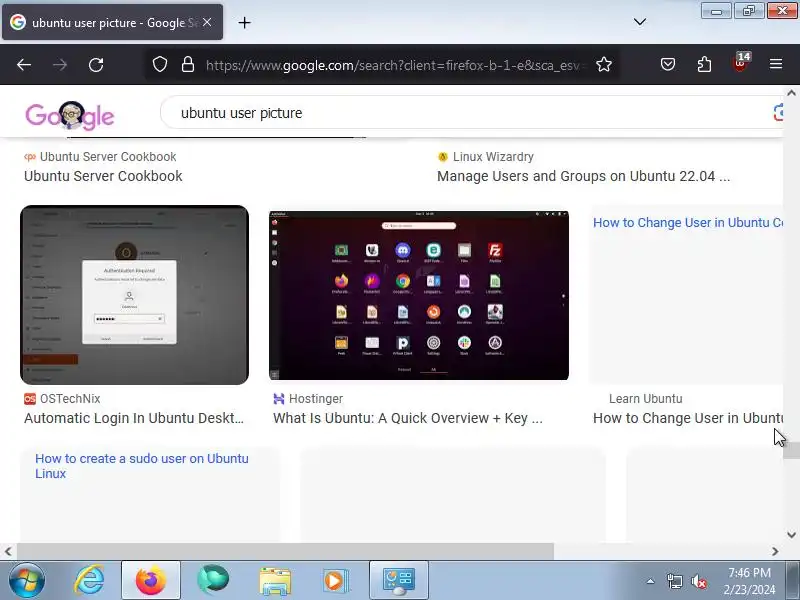
Task: Close the ubuntu user picture tab
Action: click(207, 22)
